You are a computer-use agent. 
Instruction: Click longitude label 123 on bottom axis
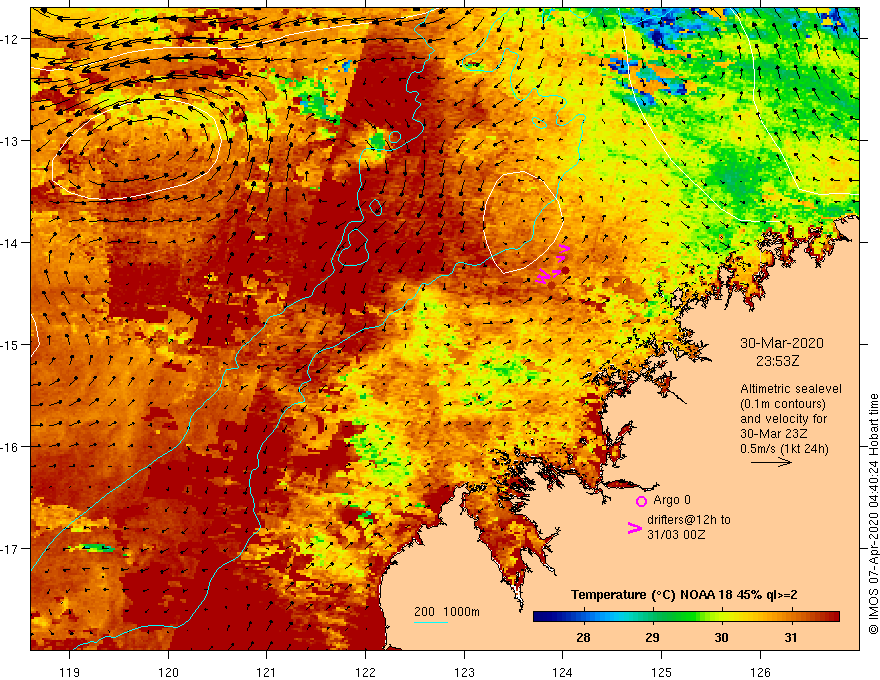(464, 672)
